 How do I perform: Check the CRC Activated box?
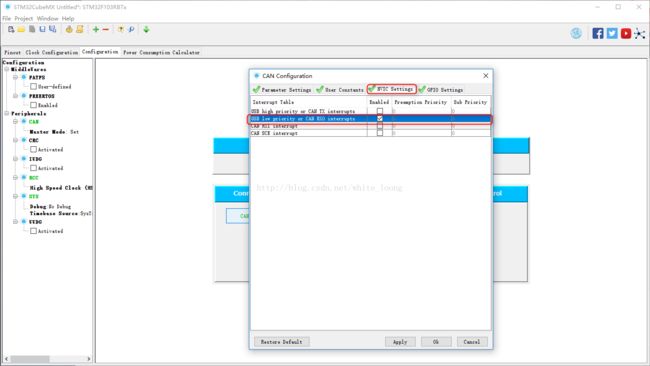33,149
